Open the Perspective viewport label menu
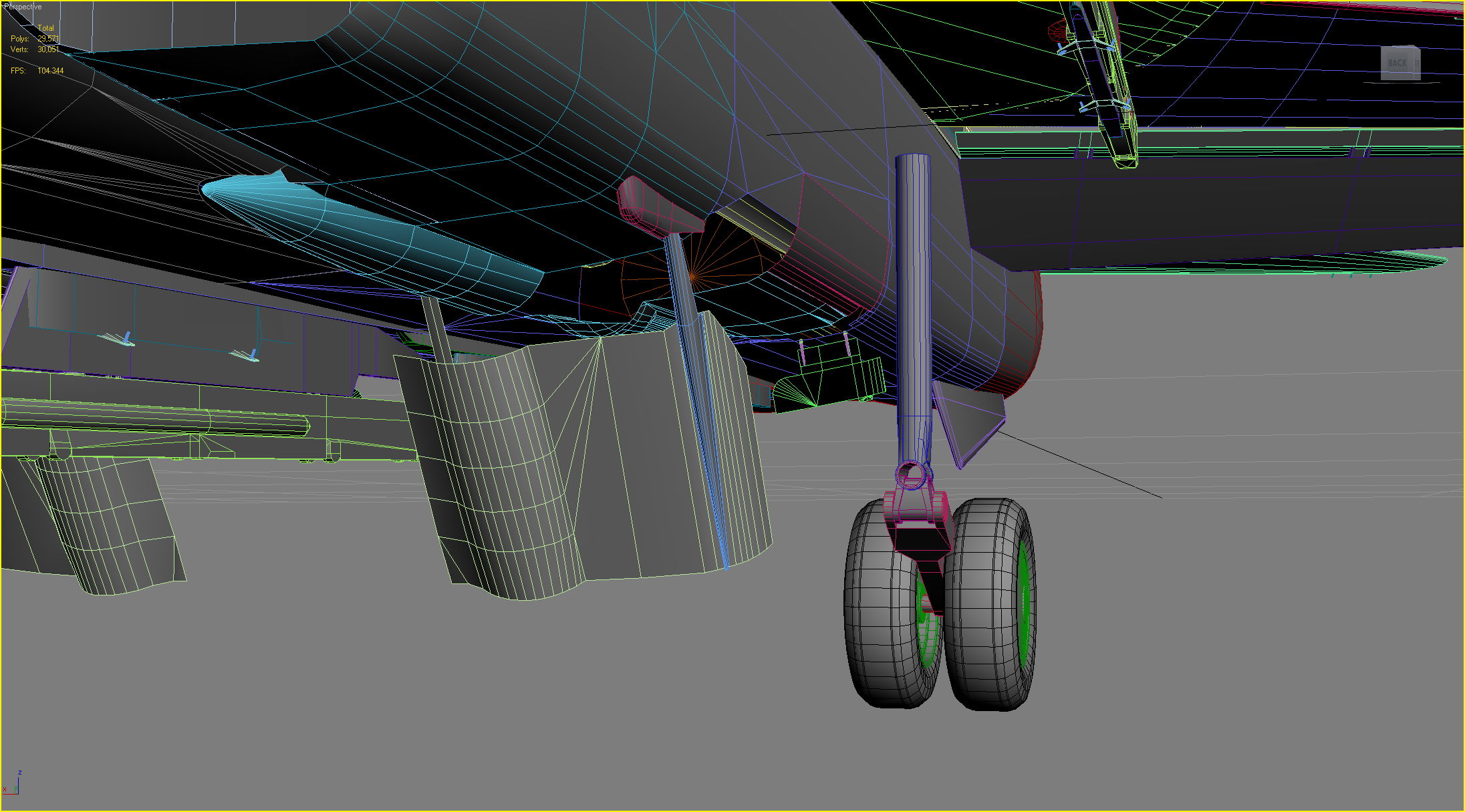Screen dimensions: 1465x812 23,7
